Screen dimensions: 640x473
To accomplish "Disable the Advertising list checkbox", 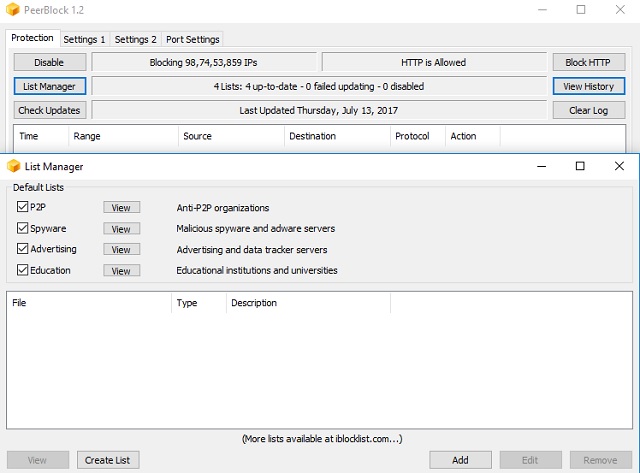I will pos(23,249).
